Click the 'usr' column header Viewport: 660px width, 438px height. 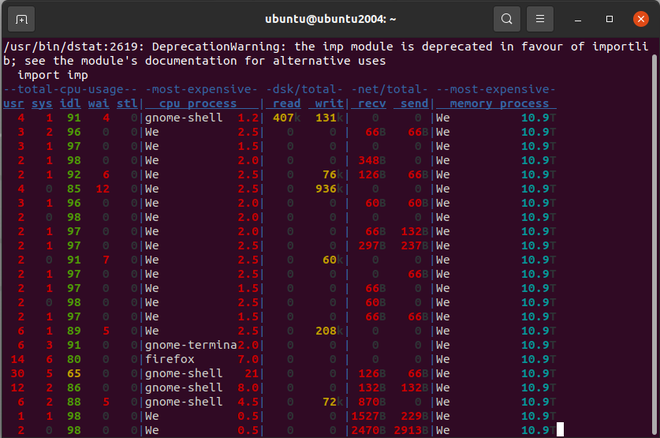pos(13,104)
